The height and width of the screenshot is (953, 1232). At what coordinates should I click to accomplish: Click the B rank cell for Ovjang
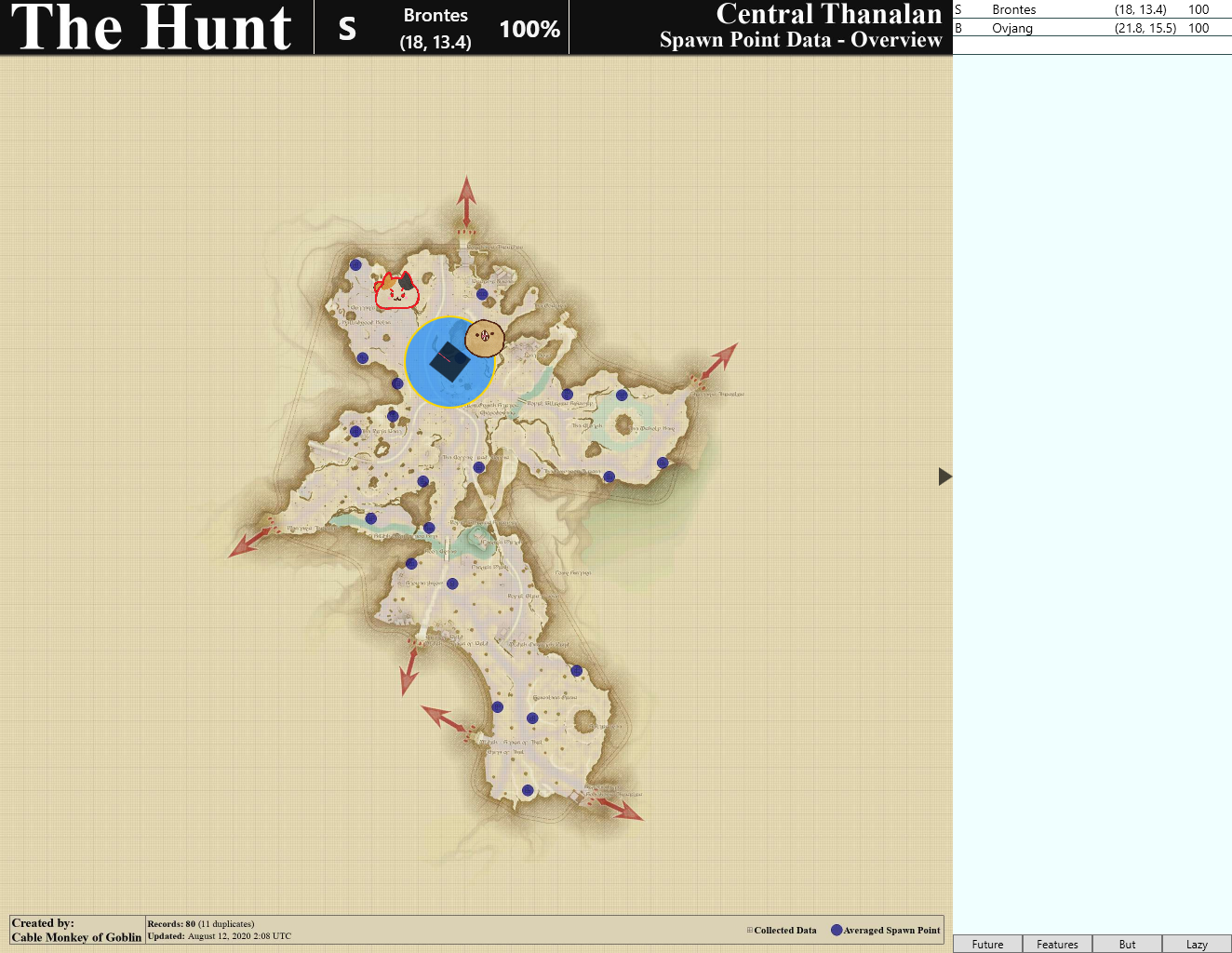[958, 28]
